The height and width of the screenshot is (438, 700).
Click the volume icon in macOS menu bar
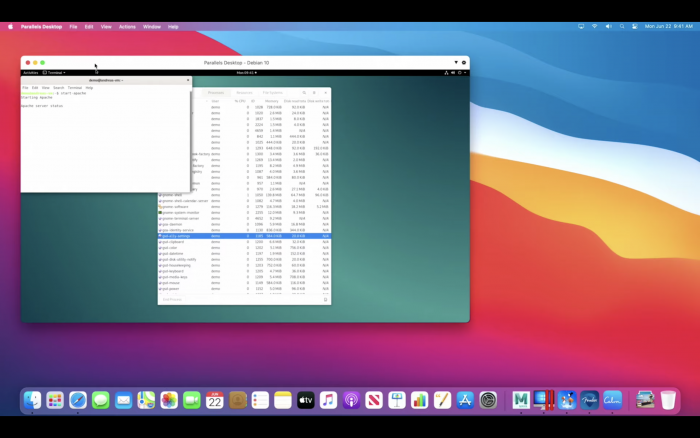pos(608,26)
